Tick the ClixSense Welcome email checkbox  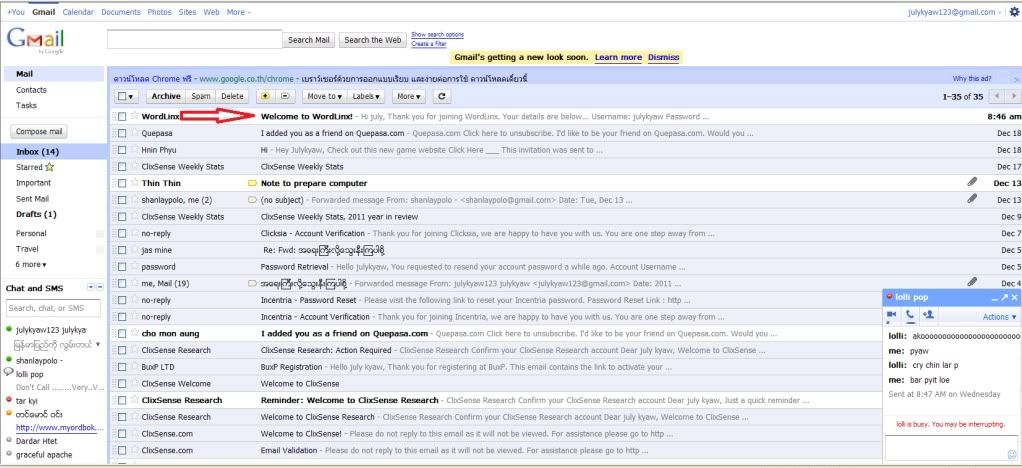point(122,383)
